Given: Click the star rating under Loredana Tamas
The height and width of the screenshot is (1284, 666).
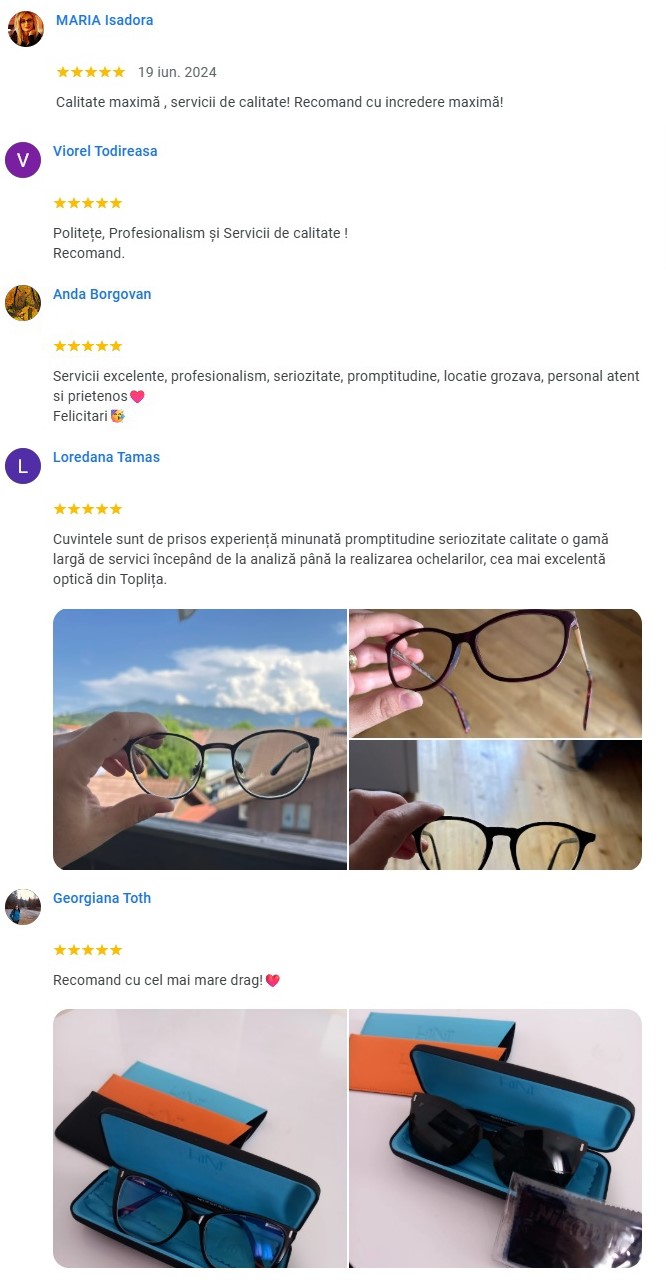Looking at the screenshot, I should pos(88,509).
